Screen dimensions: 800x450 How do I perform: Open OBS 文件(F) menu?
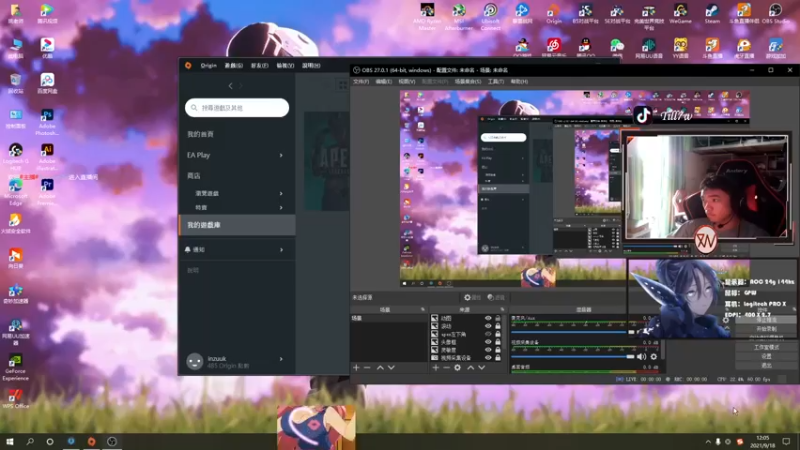pyautogui.click(x=361, y=81)
